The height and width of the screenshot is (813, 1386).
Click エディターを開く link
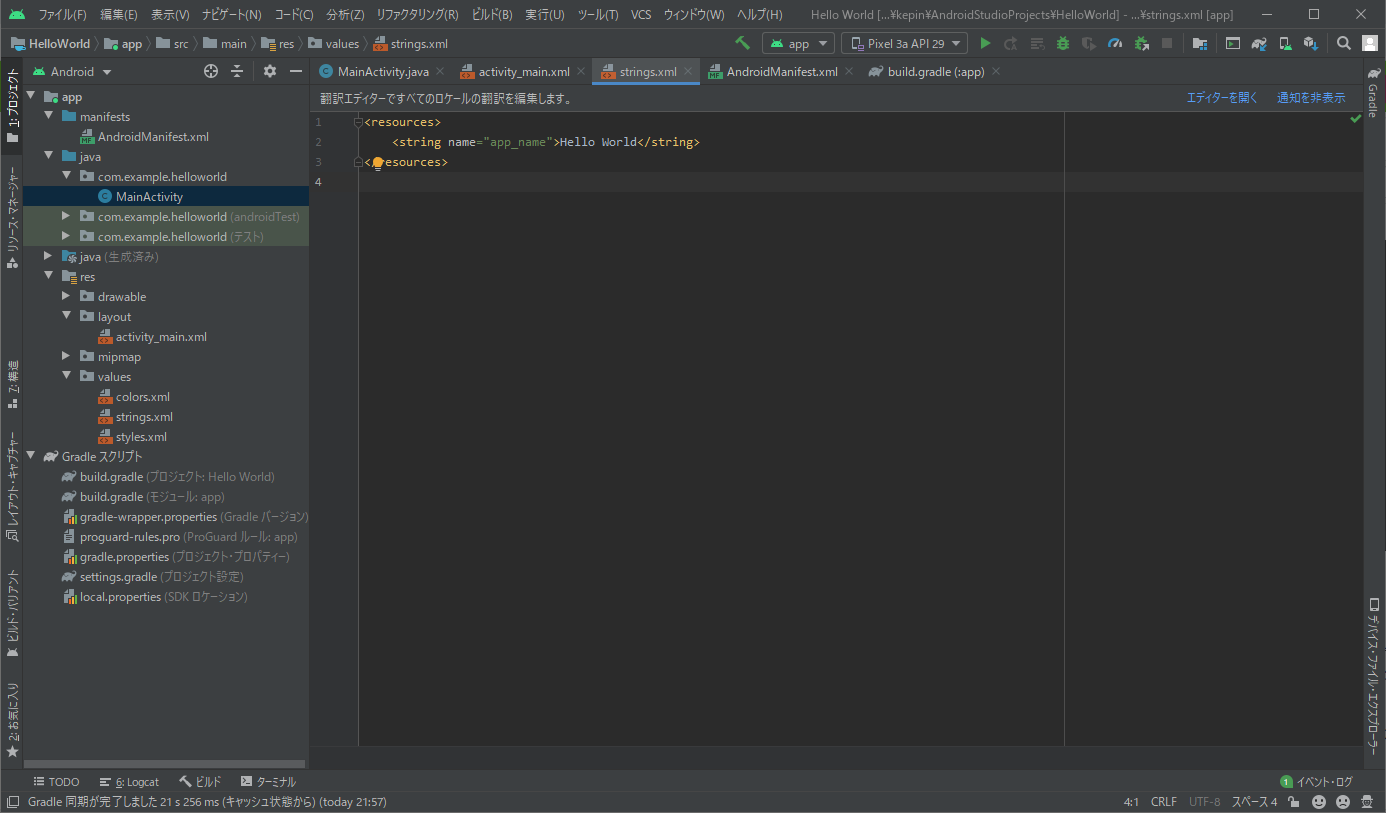pos(1222,98)
